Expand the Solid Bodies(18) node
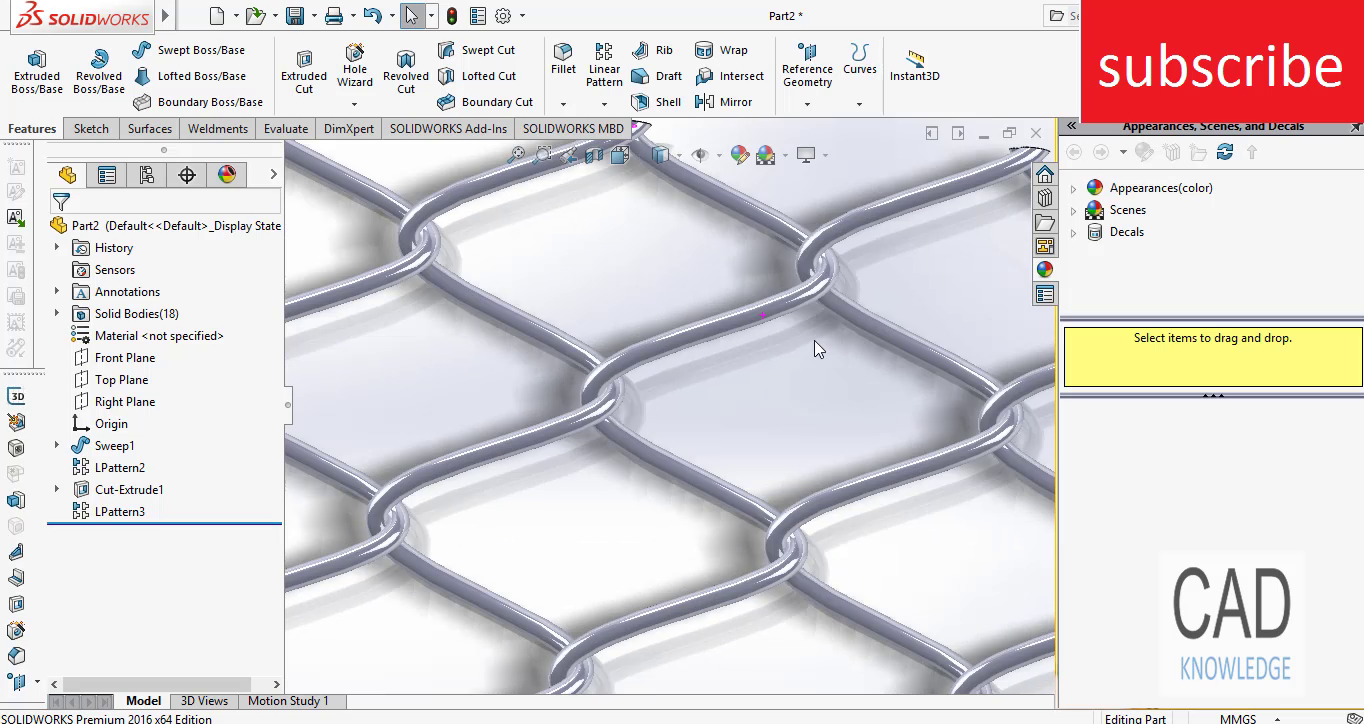 (x=57, y=313)
